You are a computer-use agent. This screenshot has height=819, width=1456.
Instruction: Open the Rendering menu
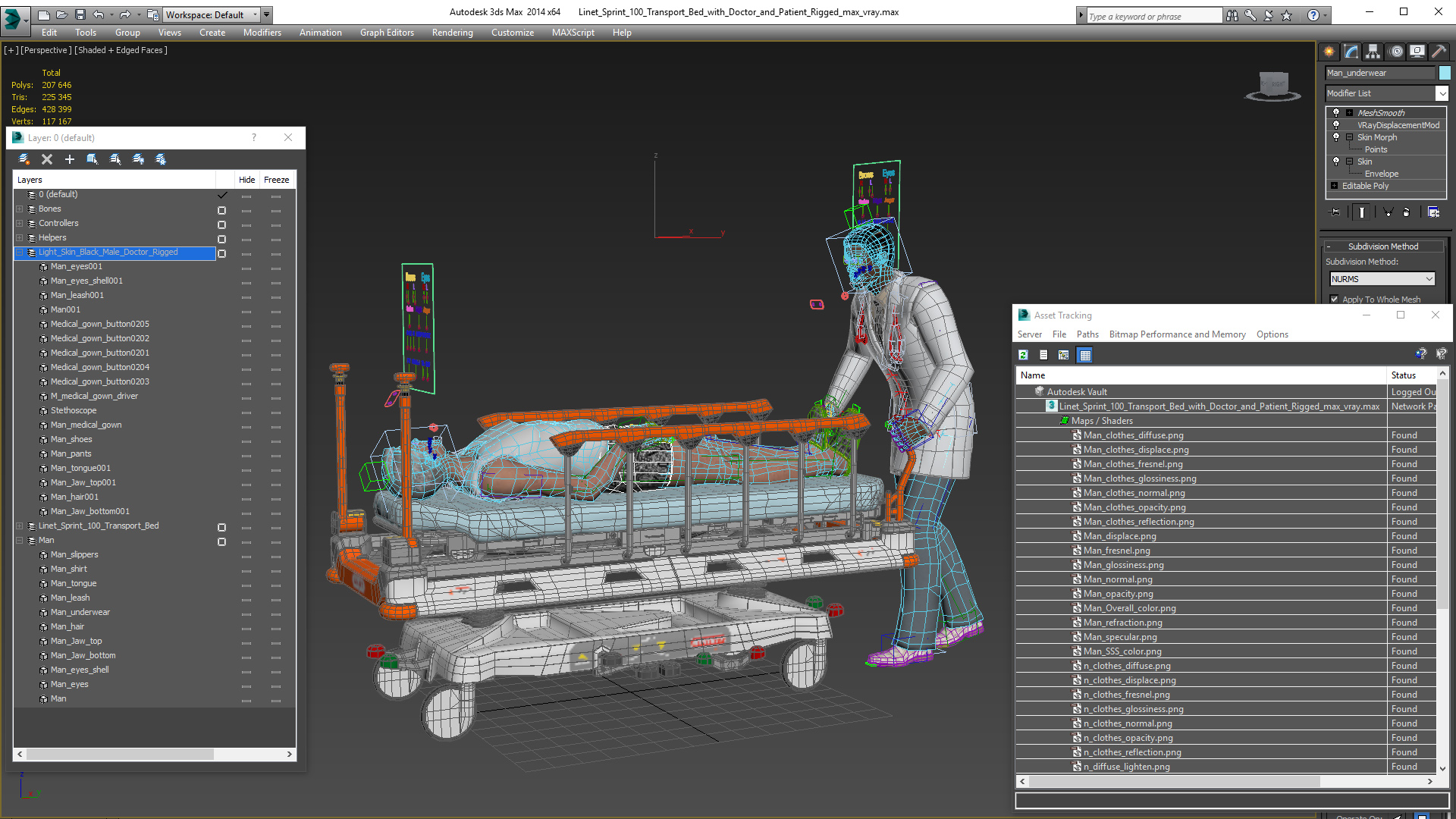[x=453, y=33]
